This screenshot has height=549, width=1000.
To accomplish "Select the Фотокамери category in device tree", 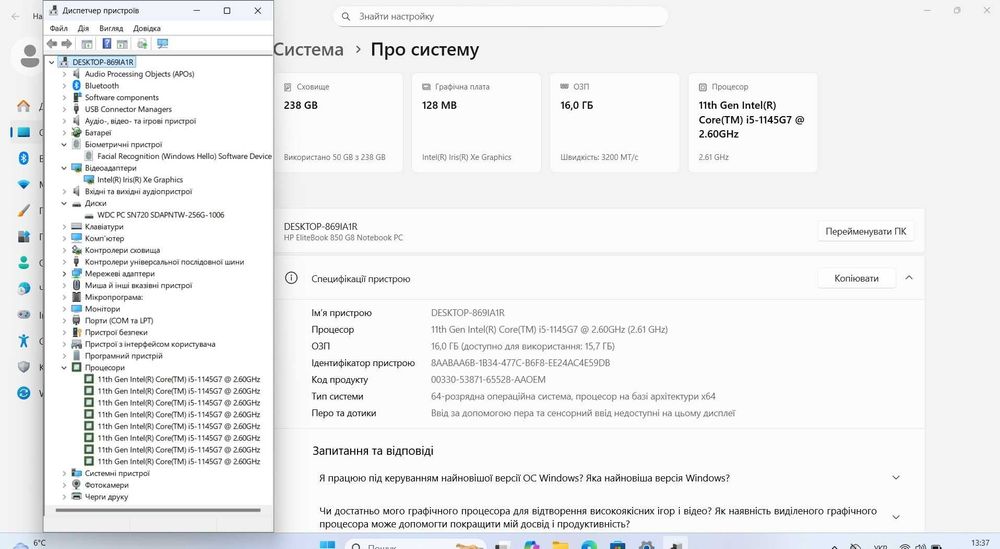I will (x=107, y=485).
